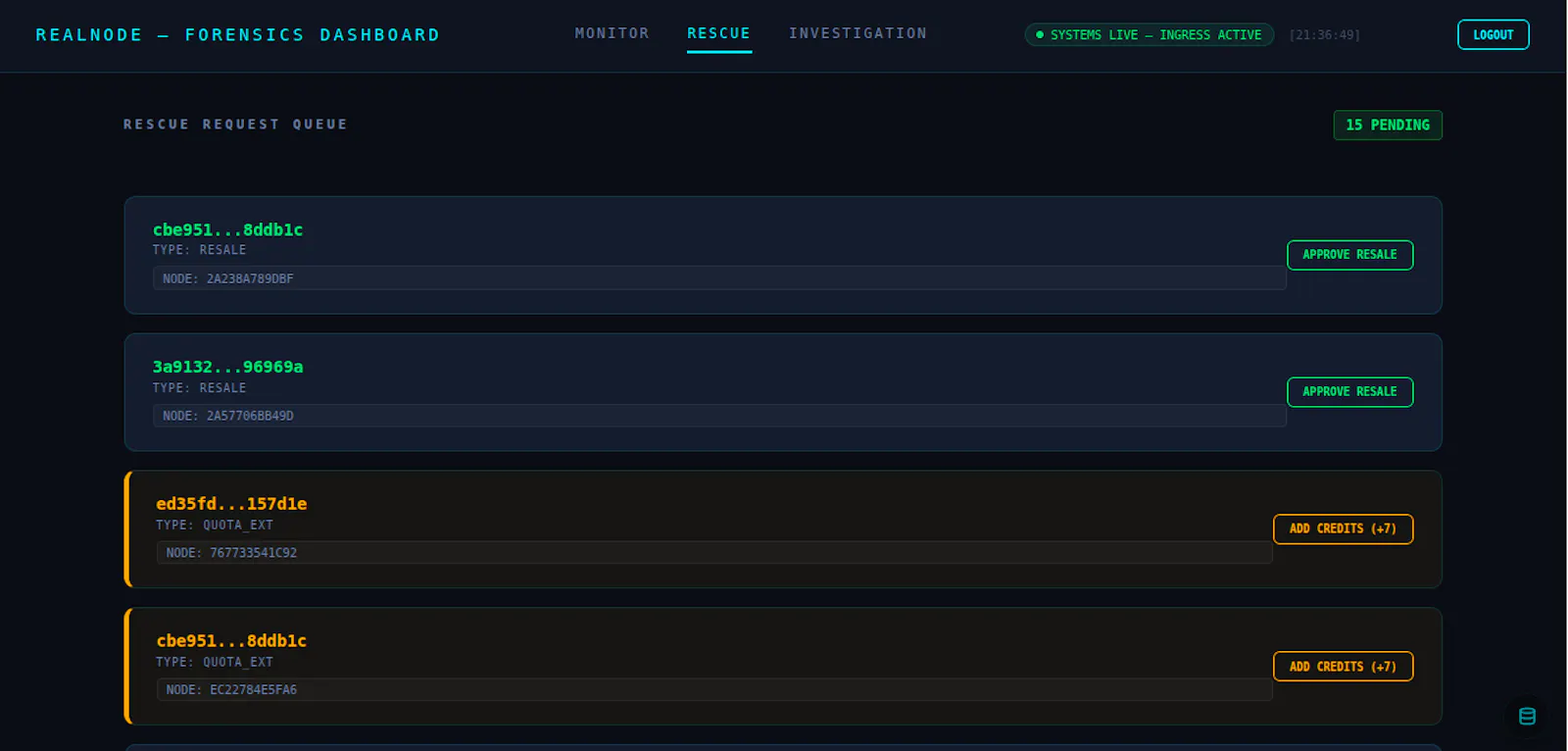1568x751 pixels.
Task: Select the Rescue tab
Action: [718, 33]
